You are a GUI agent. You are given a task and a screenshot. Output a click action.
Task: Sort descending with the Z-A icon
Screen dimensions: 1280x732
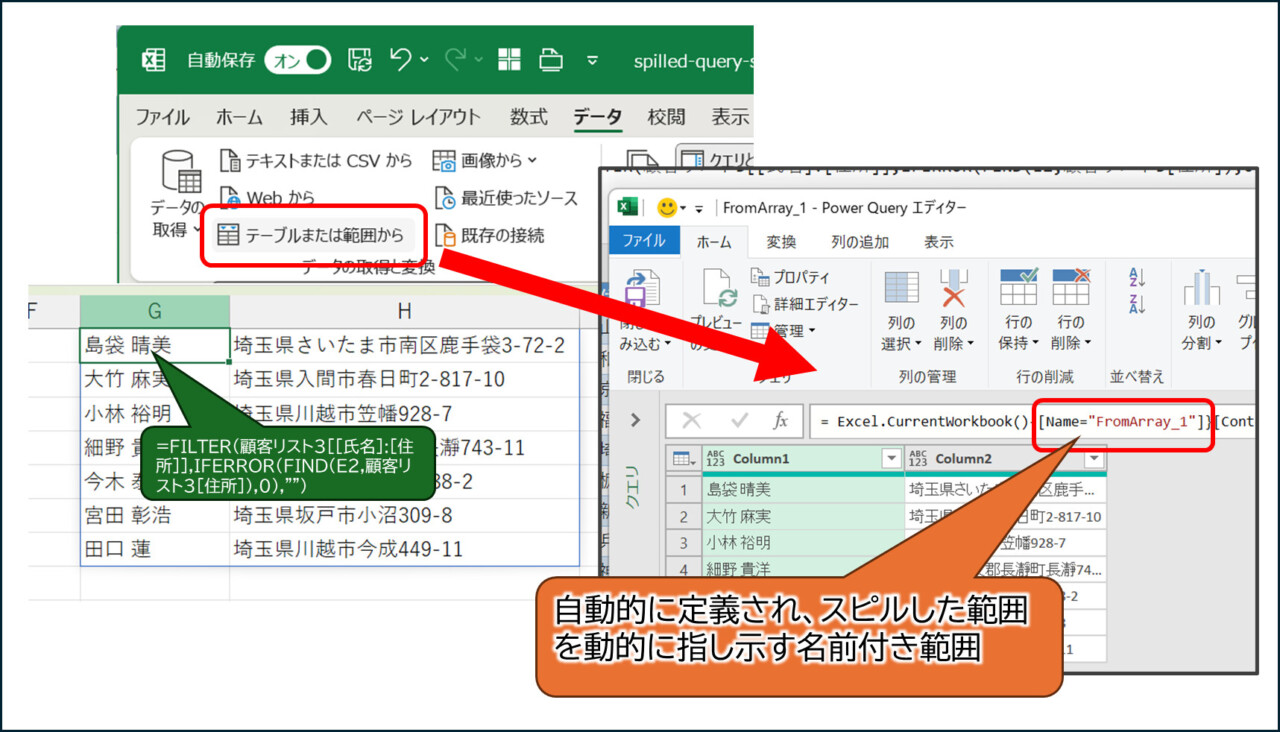coord(1136,303)
